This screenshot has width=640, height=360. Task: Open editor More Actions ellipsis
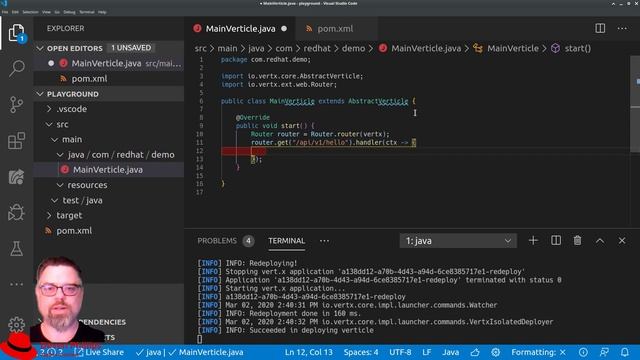coord(622,28)
